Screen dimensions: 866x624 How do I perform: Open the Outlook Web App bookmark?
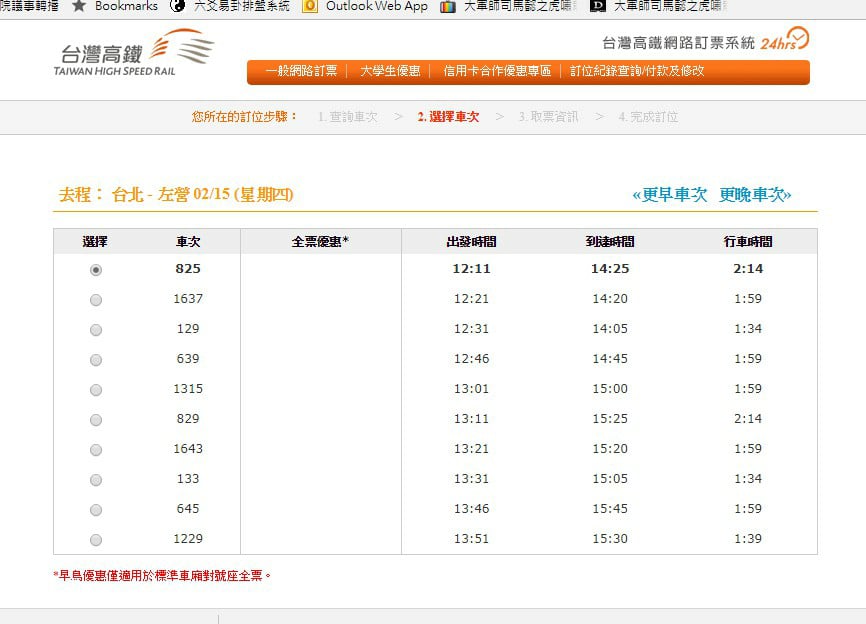[377, 6]
